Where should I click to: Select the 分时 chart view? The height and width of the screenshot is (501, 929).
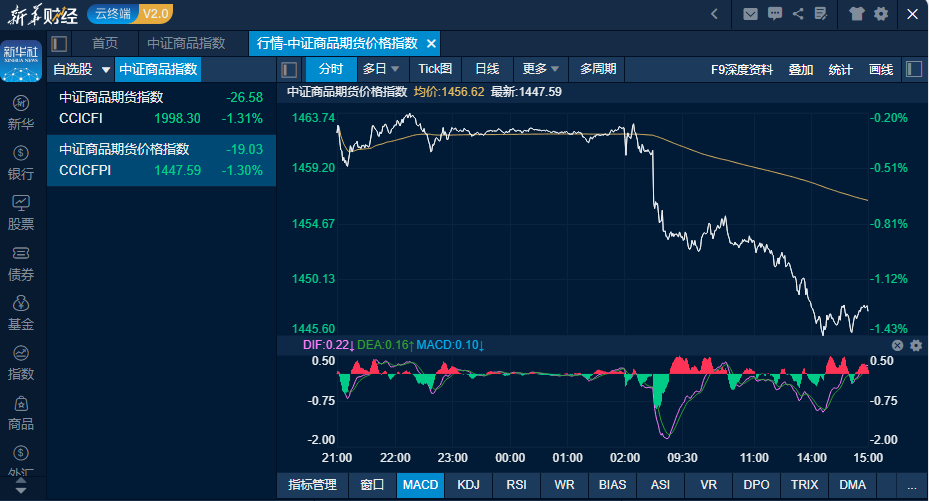[331, 69]
